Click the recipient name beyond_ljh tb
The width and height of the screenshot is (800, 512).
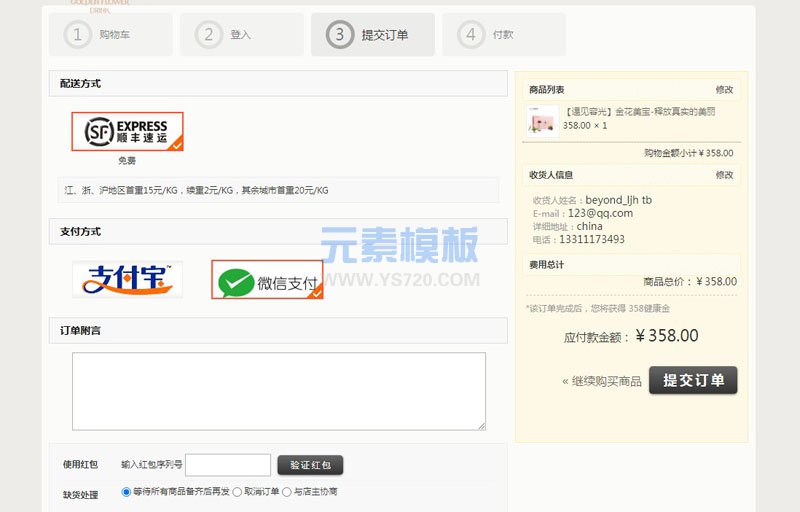[x=618, y=200]
